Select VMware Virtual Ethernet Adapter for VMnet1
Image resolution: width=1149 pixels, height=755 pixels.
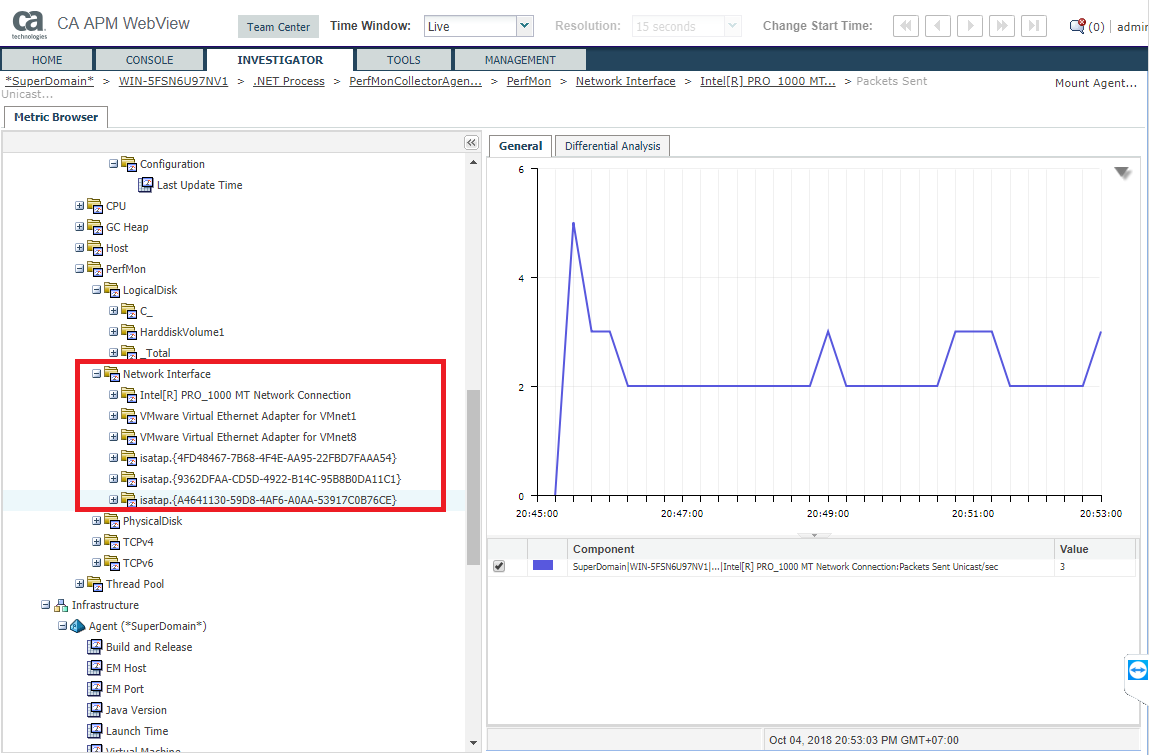[x=248, y=416]
